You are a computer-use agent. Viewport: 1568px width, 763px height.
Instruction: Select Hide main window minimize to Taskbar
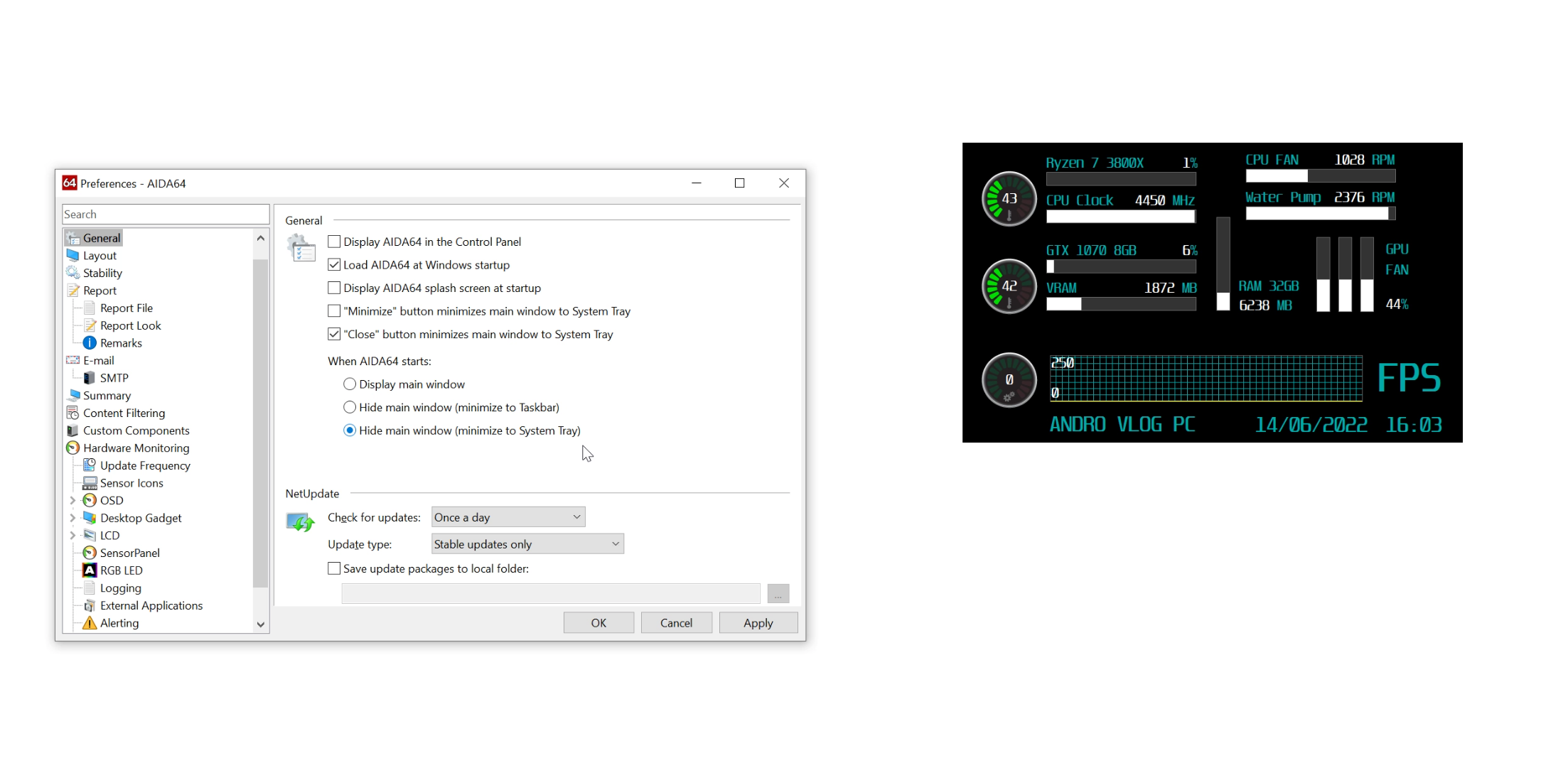(x=350, y=407)
